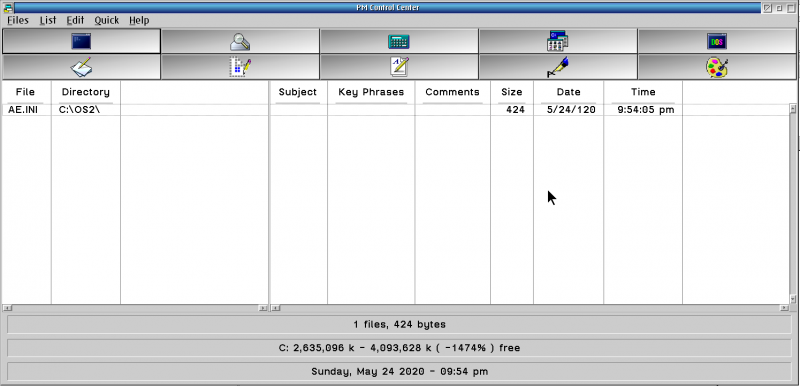This screenshot has width=800, height=386.
Task: Click the Key Phrases column header
Action: click(371, 92)
